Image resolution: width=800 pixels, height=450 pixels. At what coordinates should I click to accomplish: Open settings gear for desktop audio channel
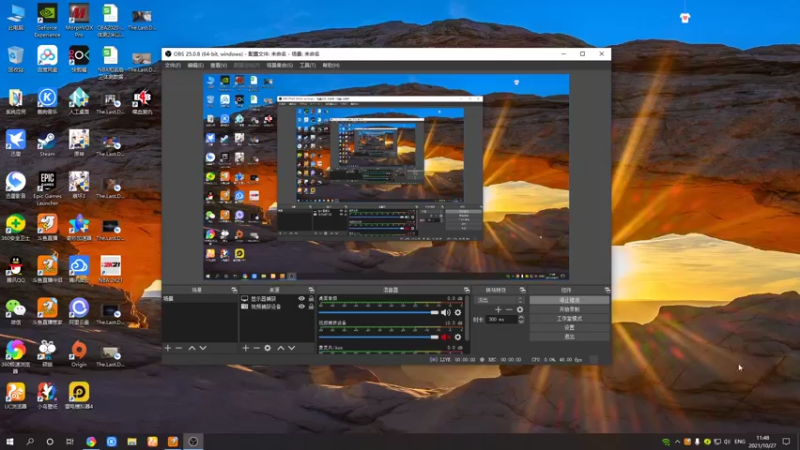[x=458, y=313]
